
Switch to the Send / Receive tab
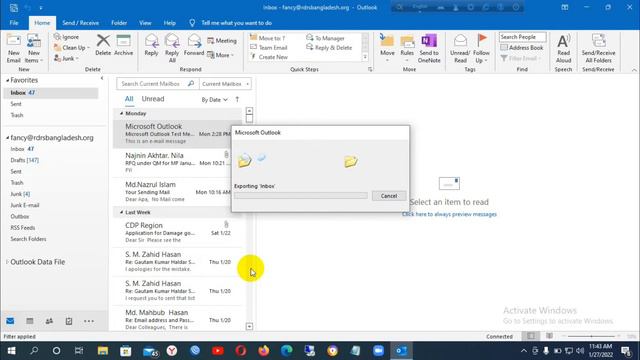tap(80, 23)
